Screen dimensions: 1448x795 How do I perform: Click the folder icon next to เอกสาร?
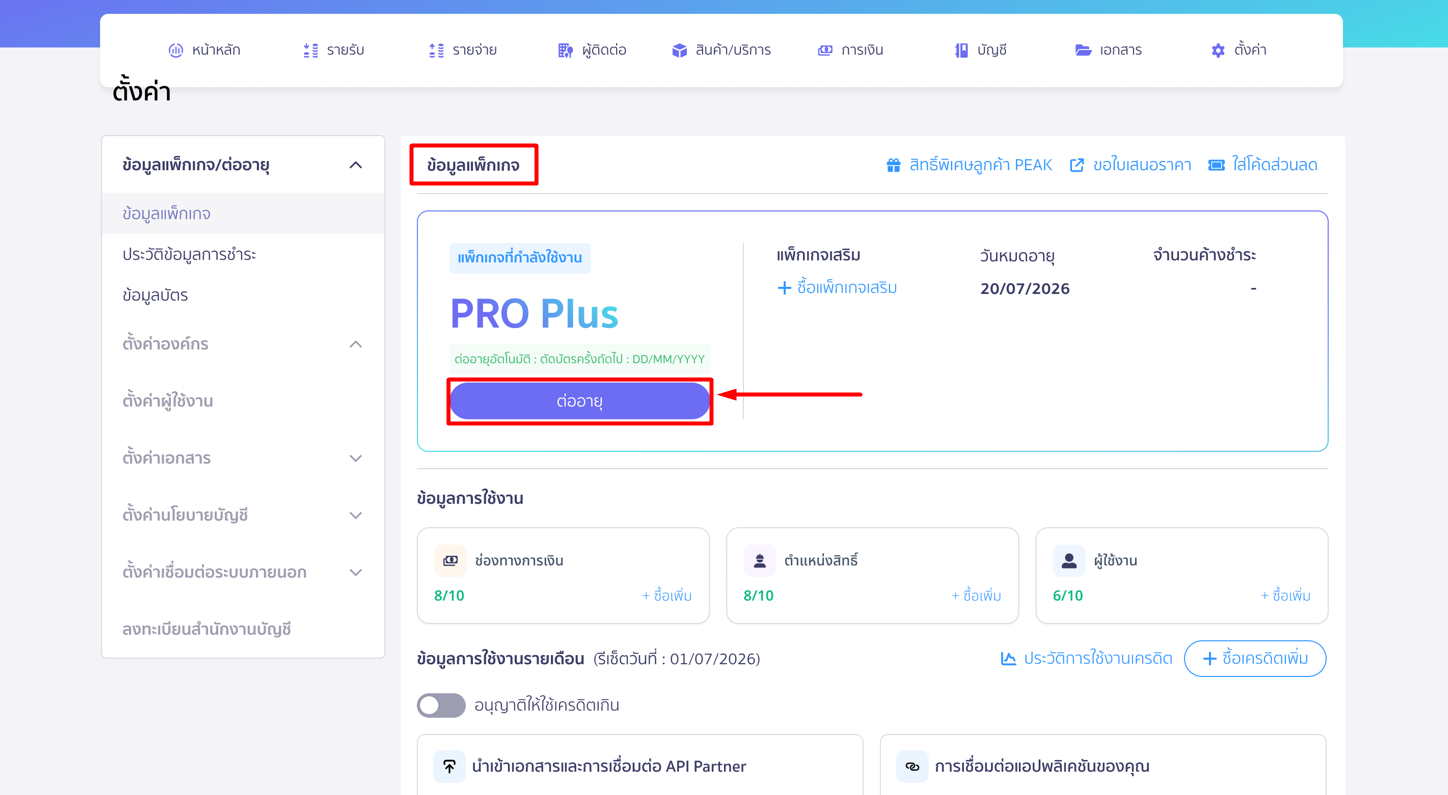pyautogui.click(x=1083, y=50)
